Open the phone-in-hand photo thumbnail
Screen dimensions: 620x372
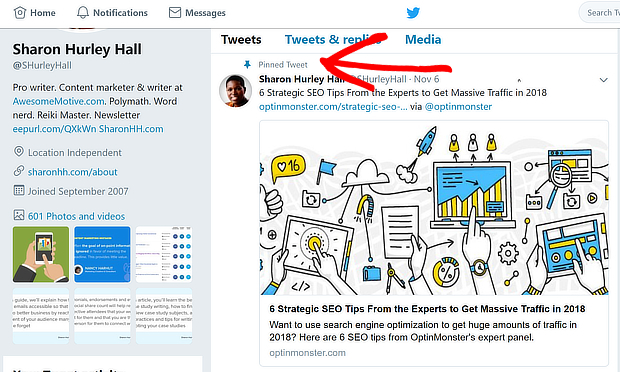(41, 254)
